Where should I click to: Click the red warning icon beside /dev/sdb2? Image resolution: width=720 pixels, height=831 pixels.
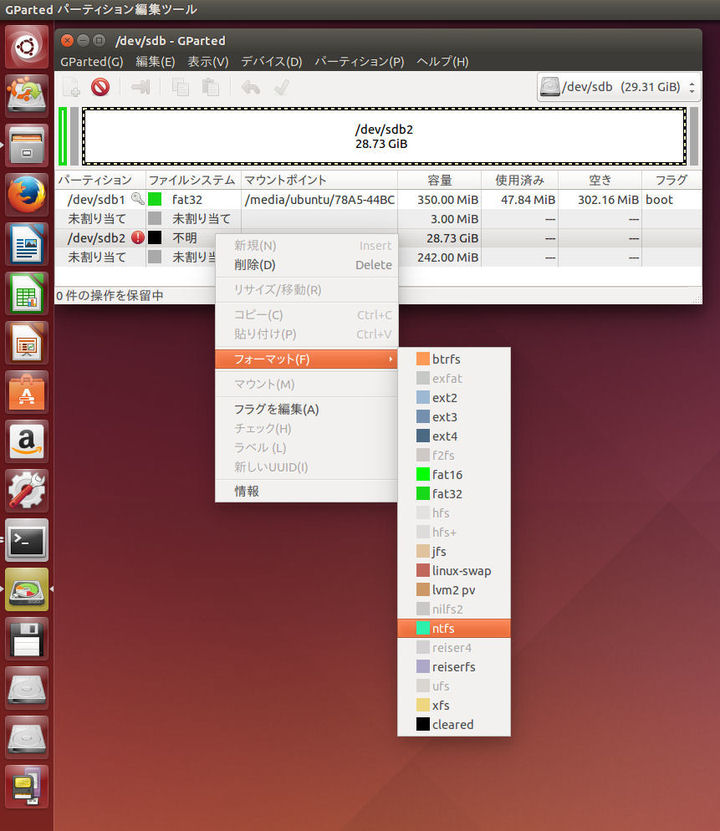[138, 237]
